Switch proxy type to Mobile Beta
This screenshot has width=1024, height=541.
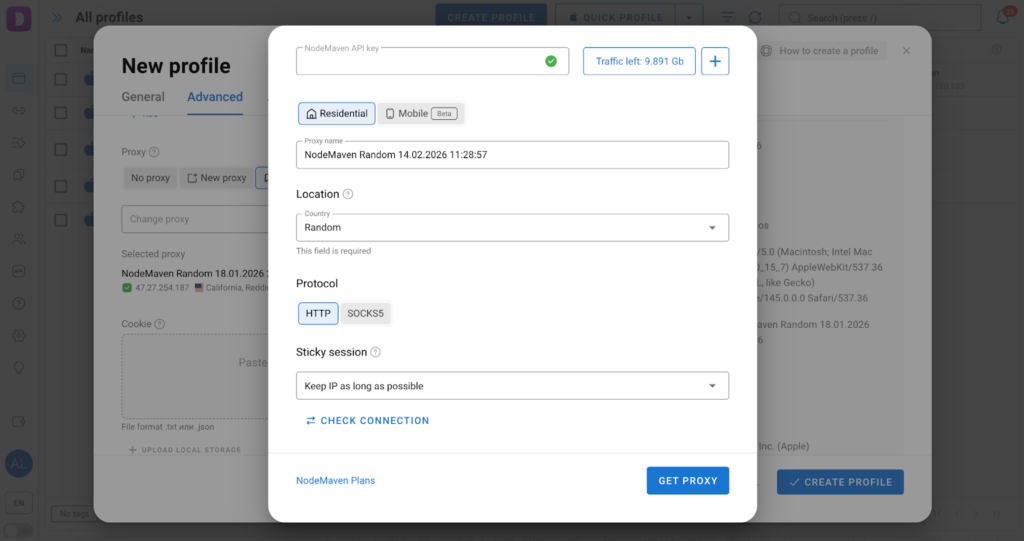[420, 113]
